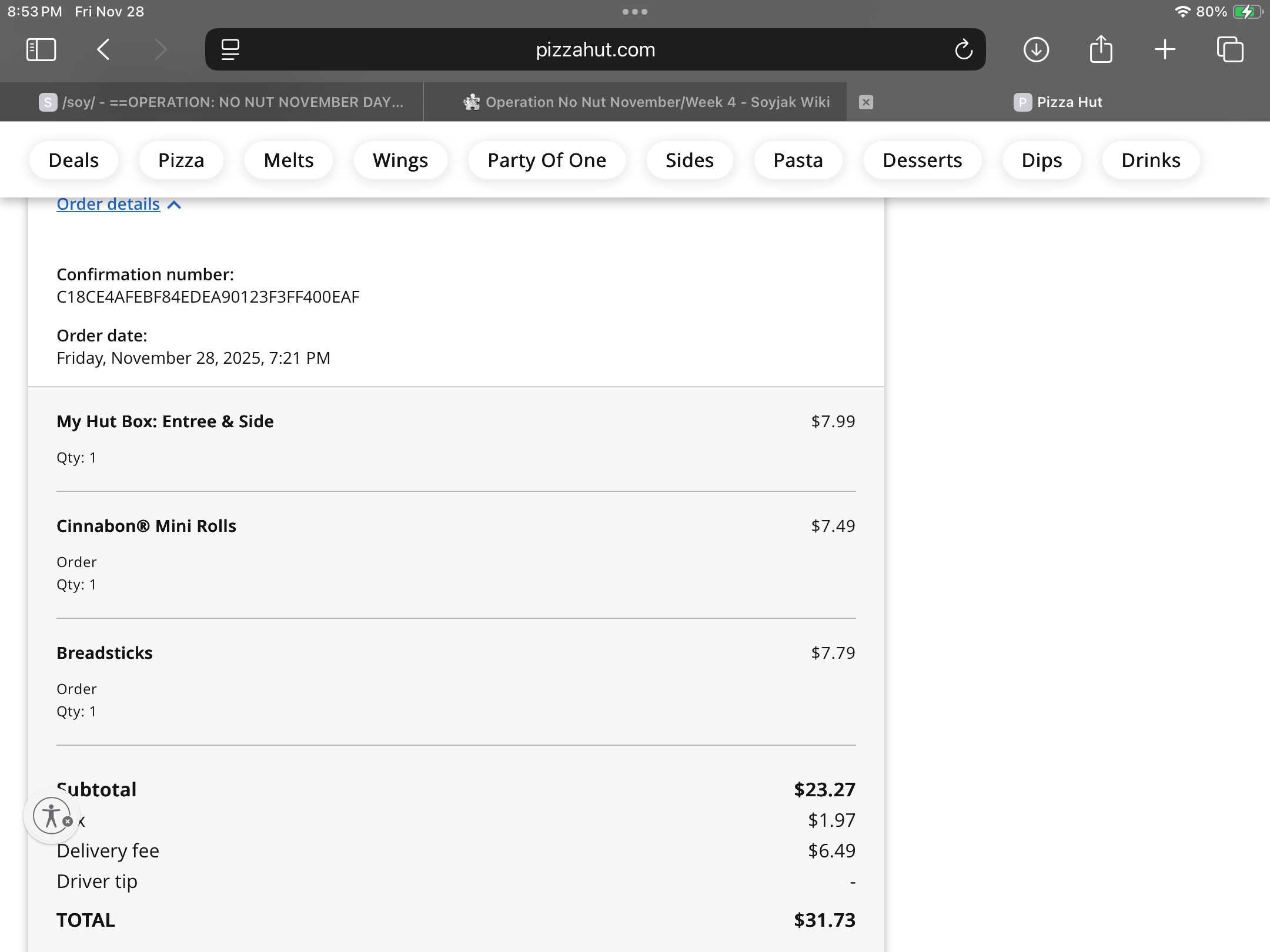Open the Safari downloads list
This screenshot has height=952, width=1270.
[1036, 49]
